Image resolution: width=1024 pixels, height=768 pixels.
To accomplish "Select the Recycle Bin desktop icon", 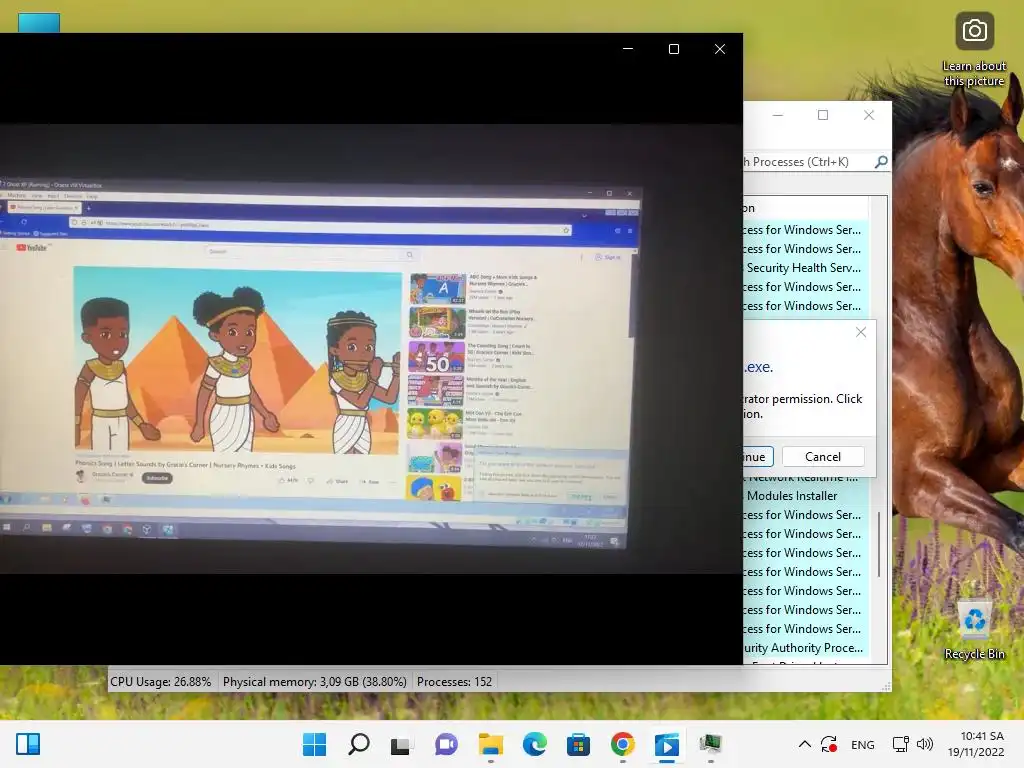I will coord(974,630).
